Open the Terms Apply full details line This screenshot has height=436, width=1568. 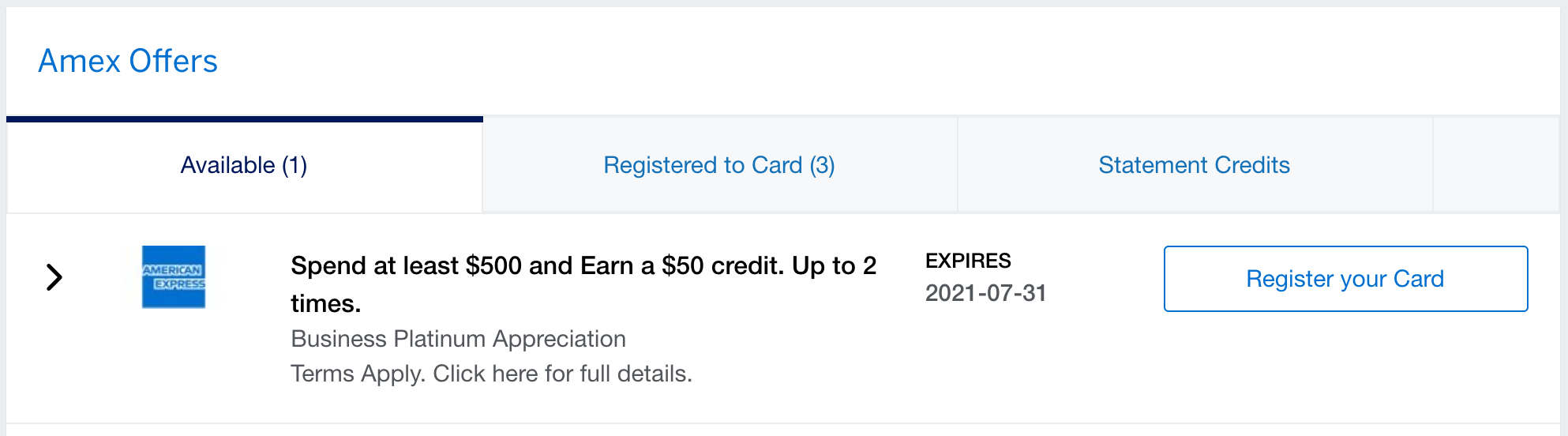[491, 374]
